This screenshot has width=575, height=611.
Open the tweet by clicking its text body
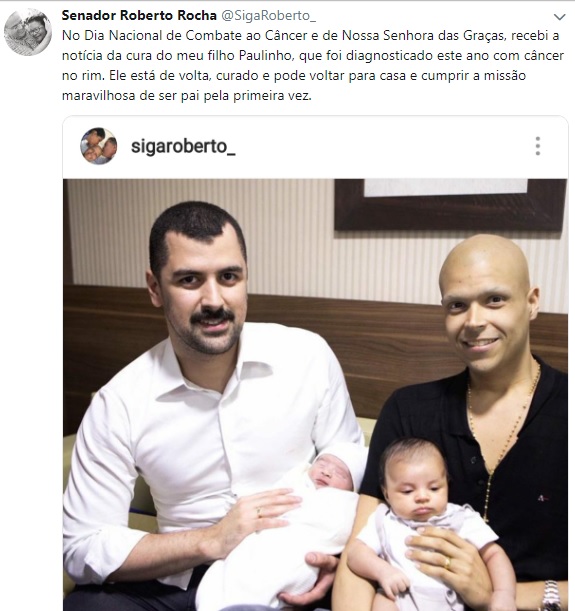click(x=313, y=65)
